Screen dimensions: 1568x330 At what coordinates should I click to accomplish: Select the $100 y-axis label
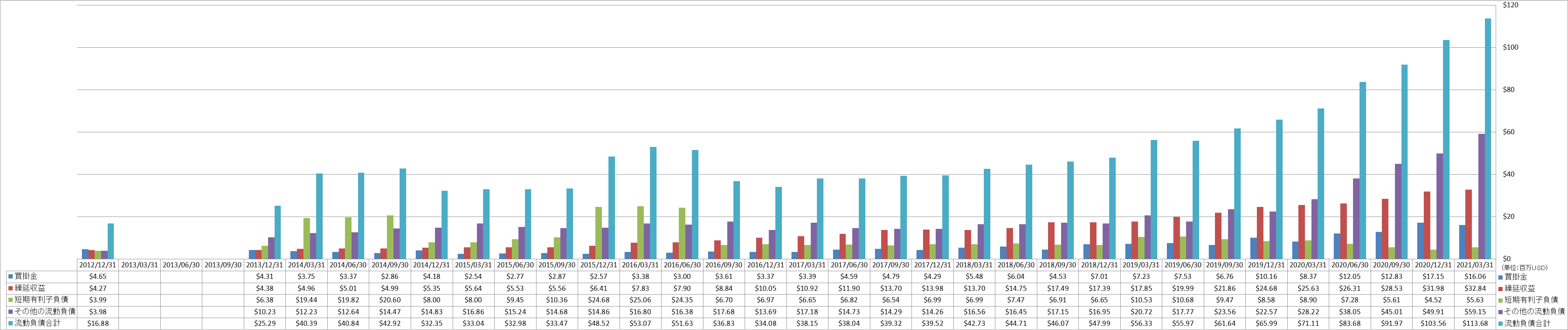pyautogui.click(x=1511, y=47)
